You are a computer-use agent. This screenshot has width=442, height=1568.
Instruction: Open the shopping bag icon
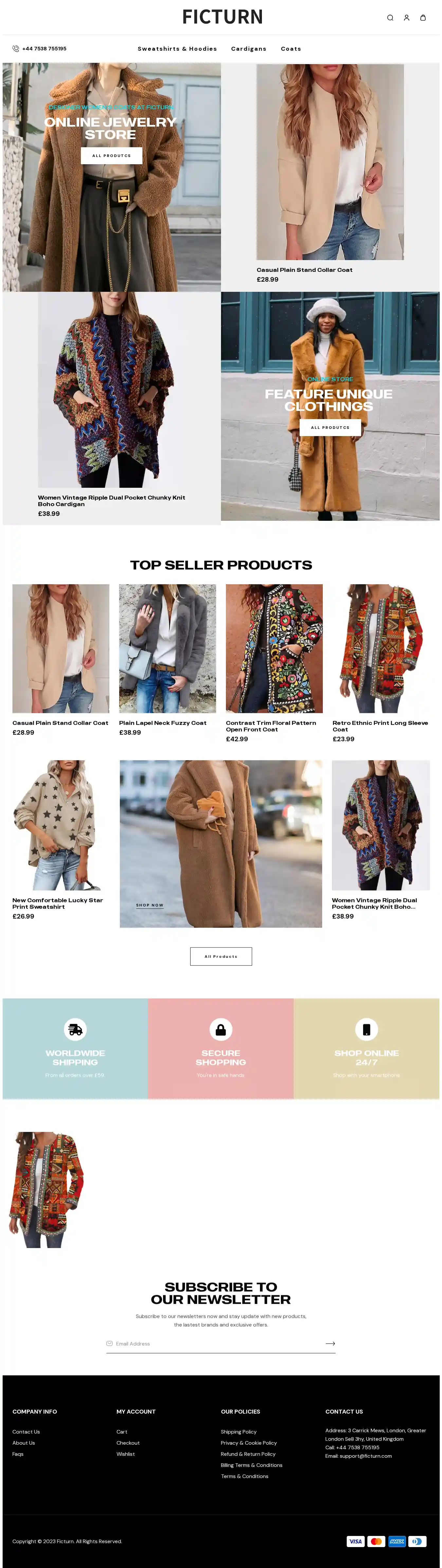pyautogui.click(x=423, y=18)
